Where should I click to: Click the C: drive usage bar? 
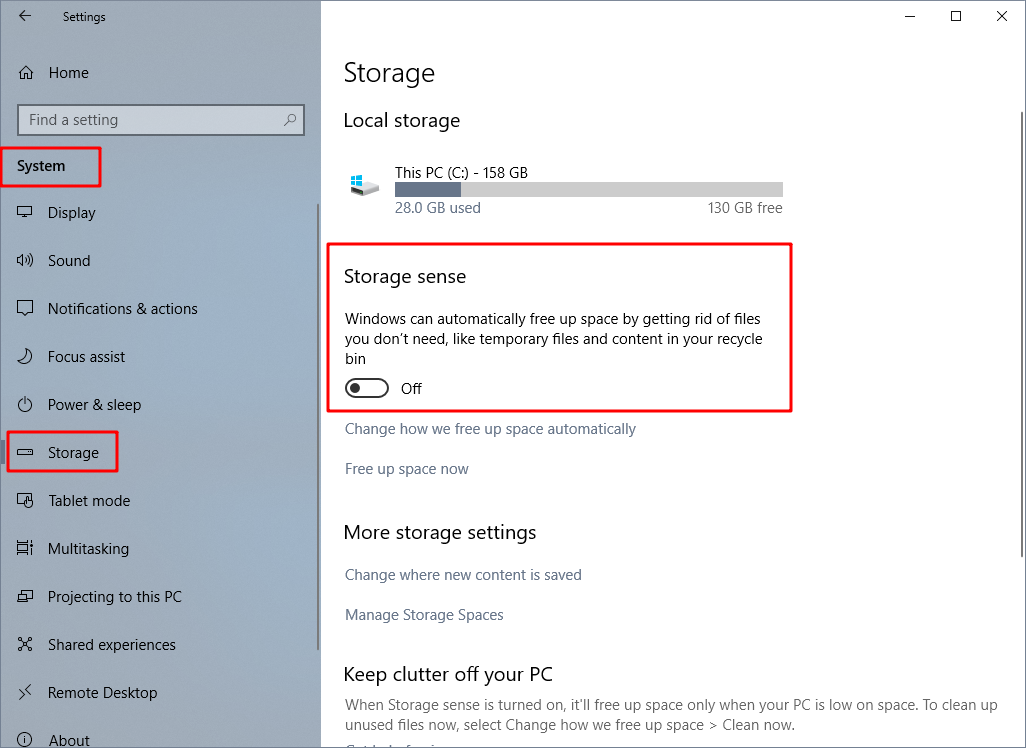tap(589, 189)
